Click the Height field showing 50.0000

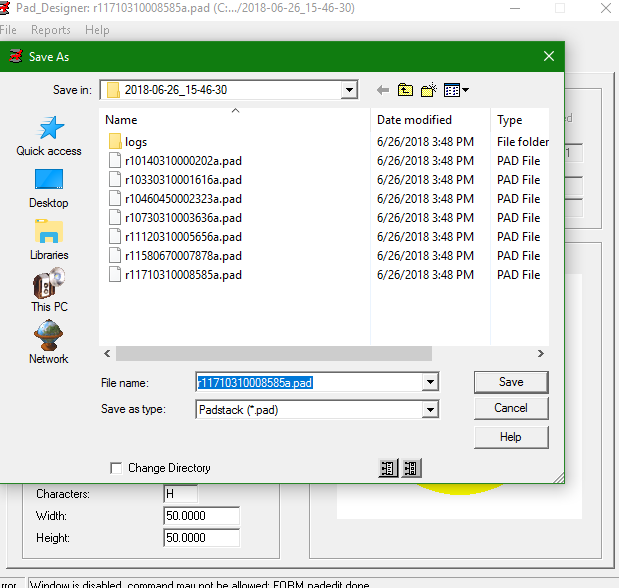(x=201, y=538)
